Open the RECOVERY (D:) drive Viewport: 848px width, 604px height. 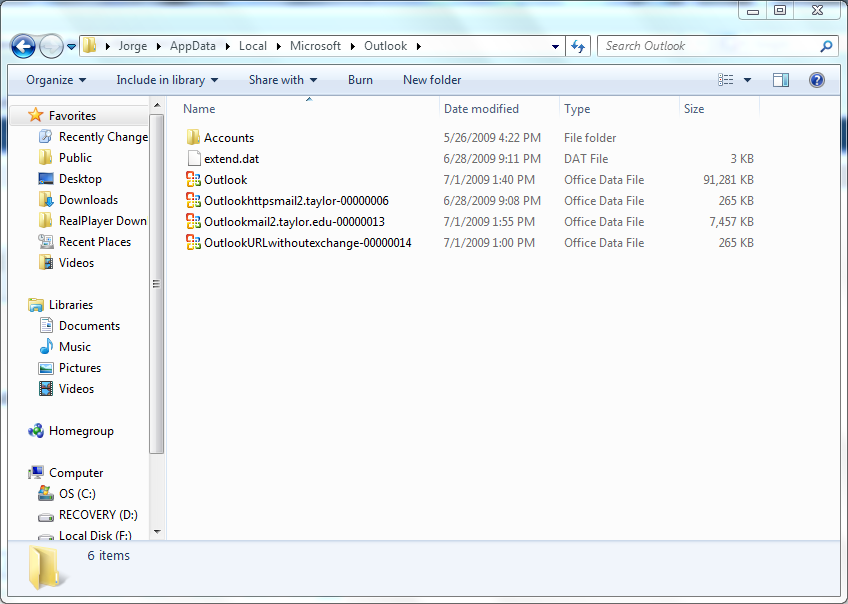tap(98, 515)
